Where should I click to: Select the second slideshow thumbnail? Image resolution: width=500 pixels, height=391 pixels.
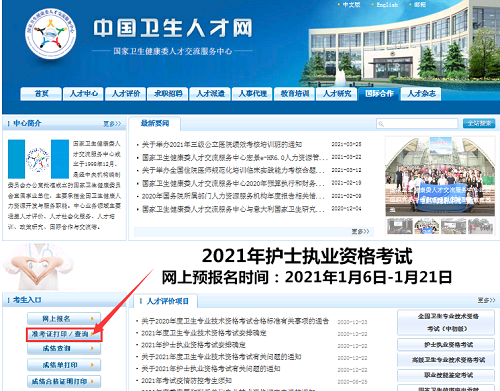427,226
